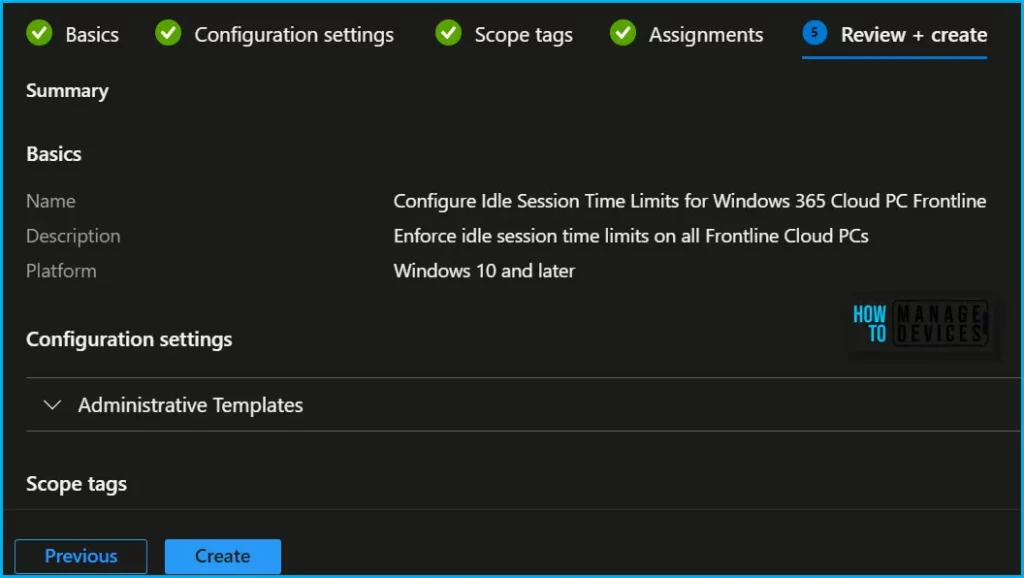Screen dimensions: 1024x578
Task: Click the Previous button
Action: [x=81, y=556]
